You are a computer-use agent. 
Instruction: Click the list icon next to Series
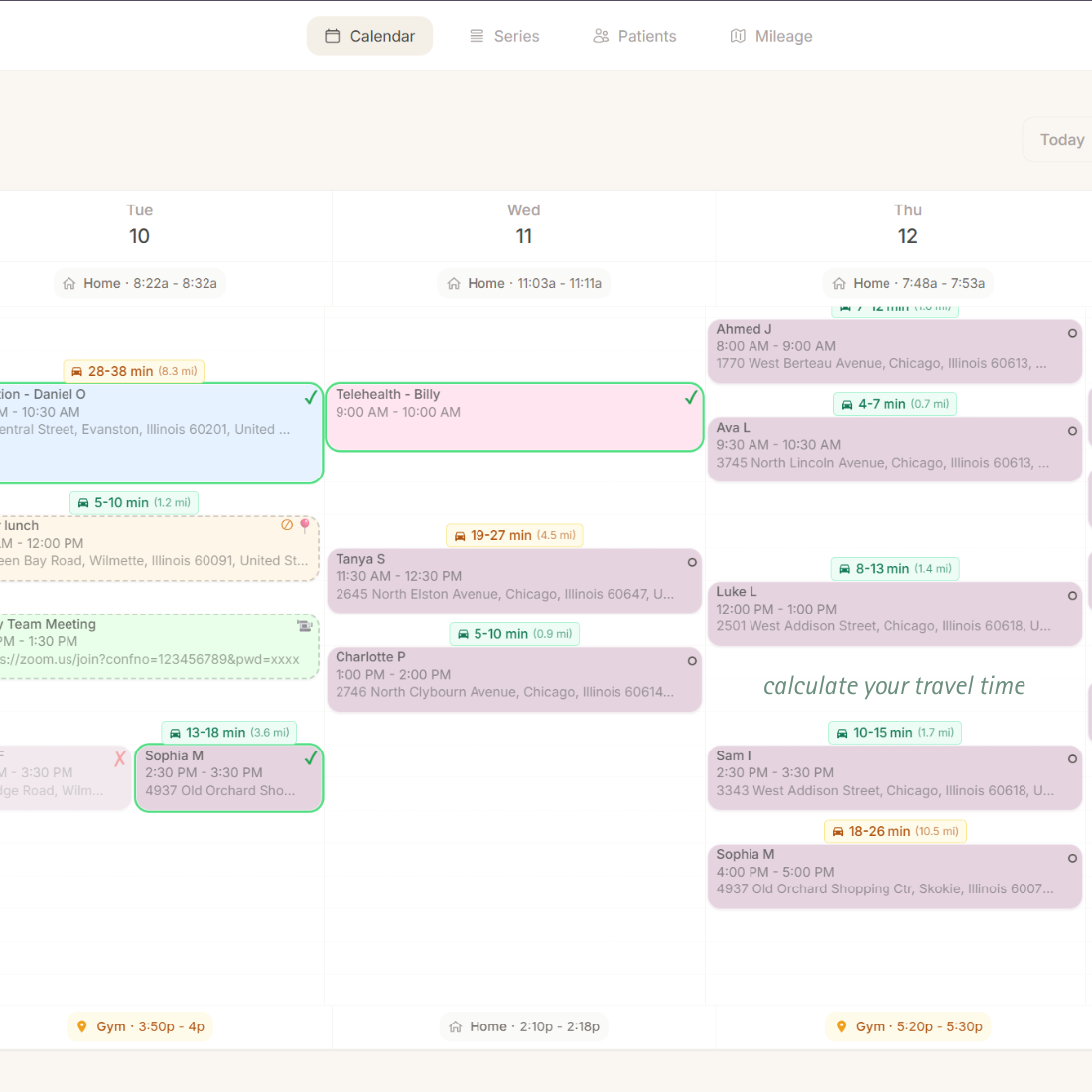pyautogui.click(x=475, y=35)
